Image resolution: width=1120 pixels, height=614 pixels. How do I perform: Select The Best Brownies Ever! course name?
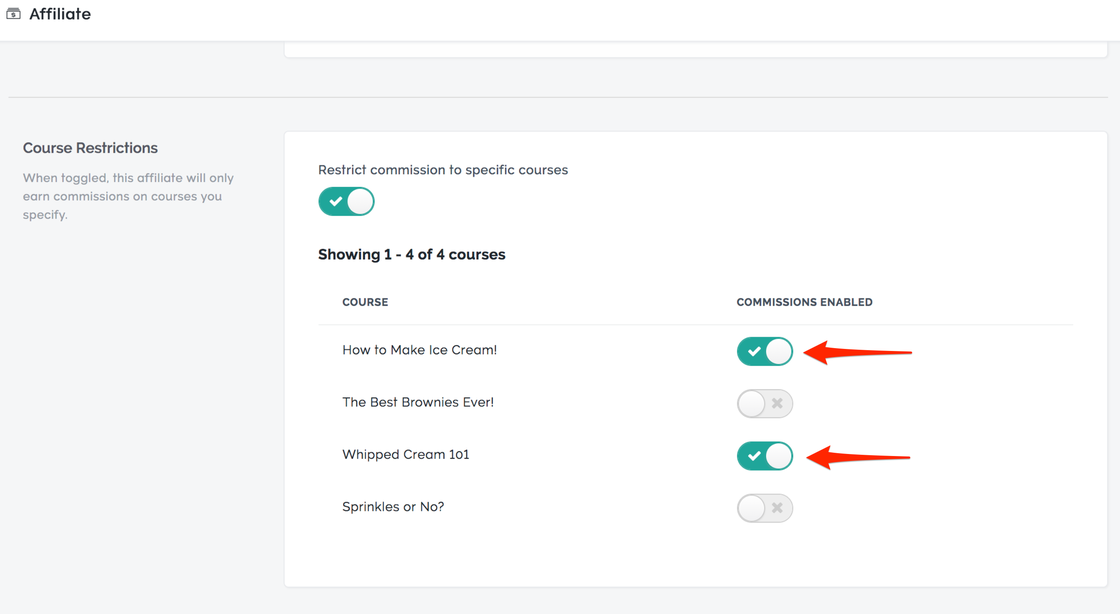418,402
